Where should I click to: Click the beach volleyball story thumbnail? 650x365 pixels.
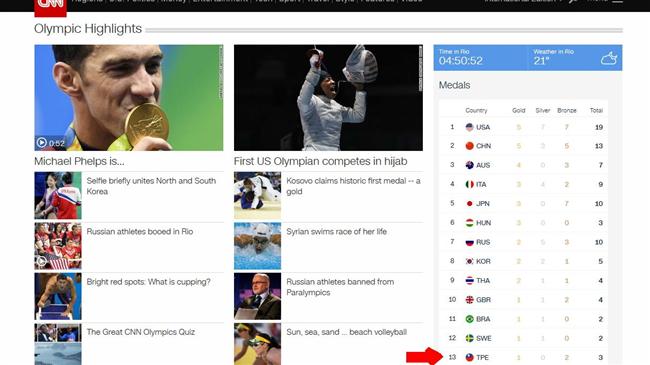tap(257, 344)
